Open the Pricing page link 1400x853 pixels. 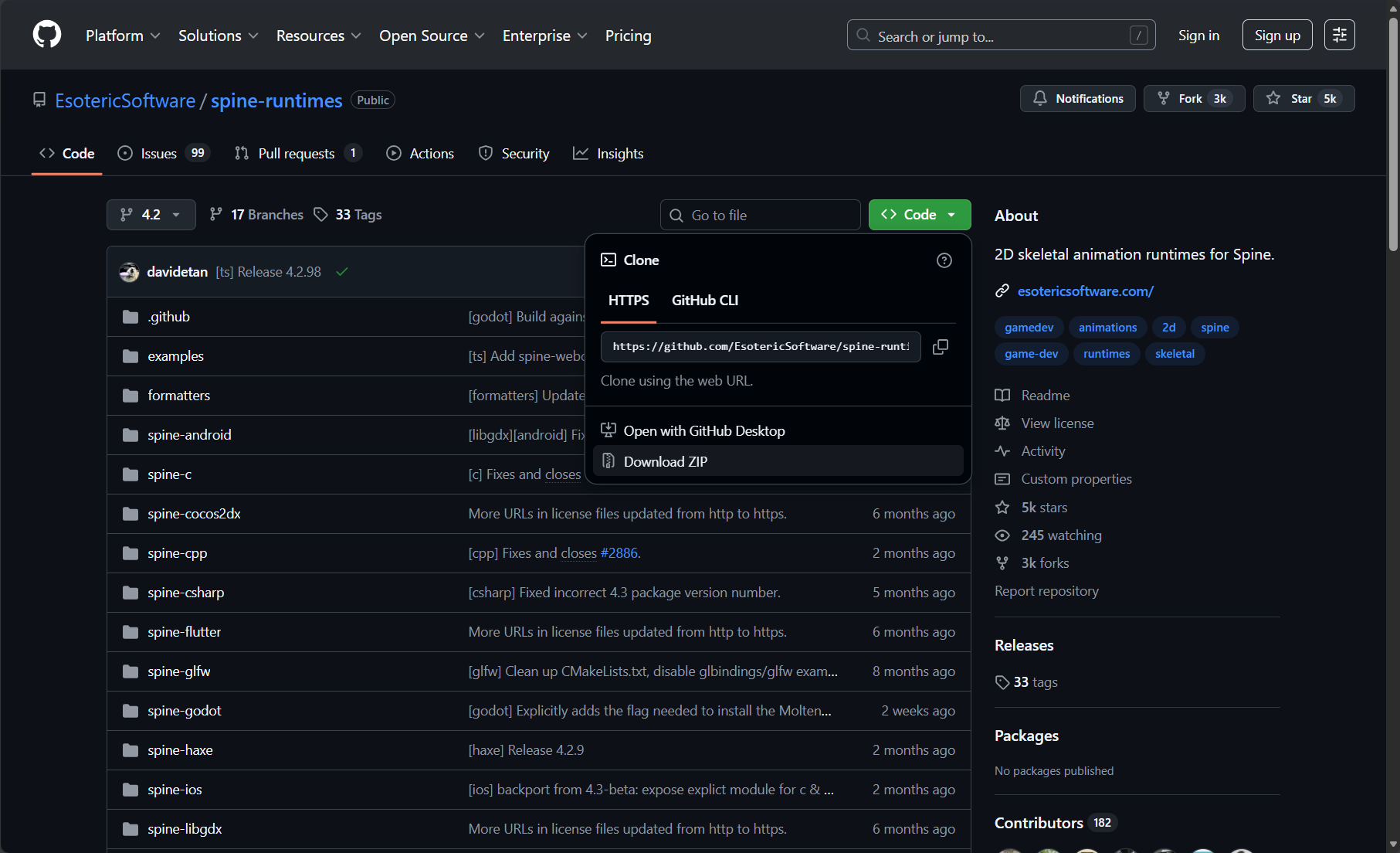tap(629, 36)
